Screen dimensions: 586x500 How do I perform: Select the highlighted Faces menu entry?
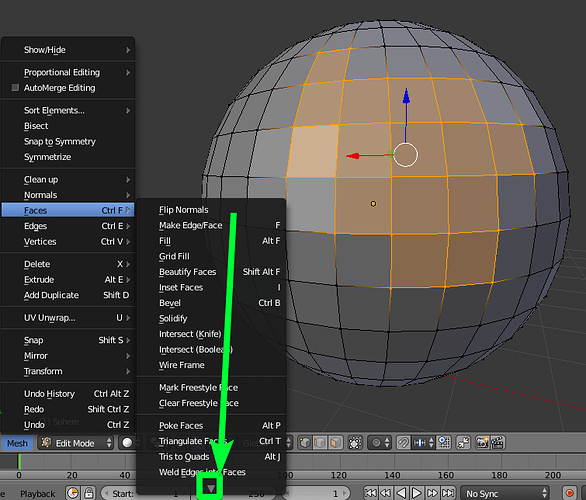68,210
